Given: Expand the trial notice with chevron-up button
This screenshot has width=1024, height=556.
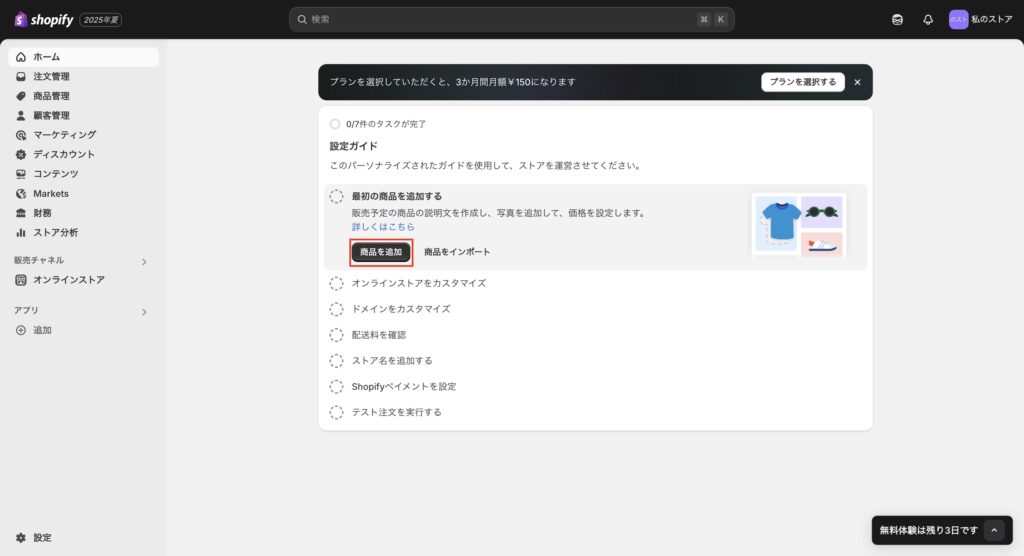Looking at the screenshot, I should coord(993,530).
